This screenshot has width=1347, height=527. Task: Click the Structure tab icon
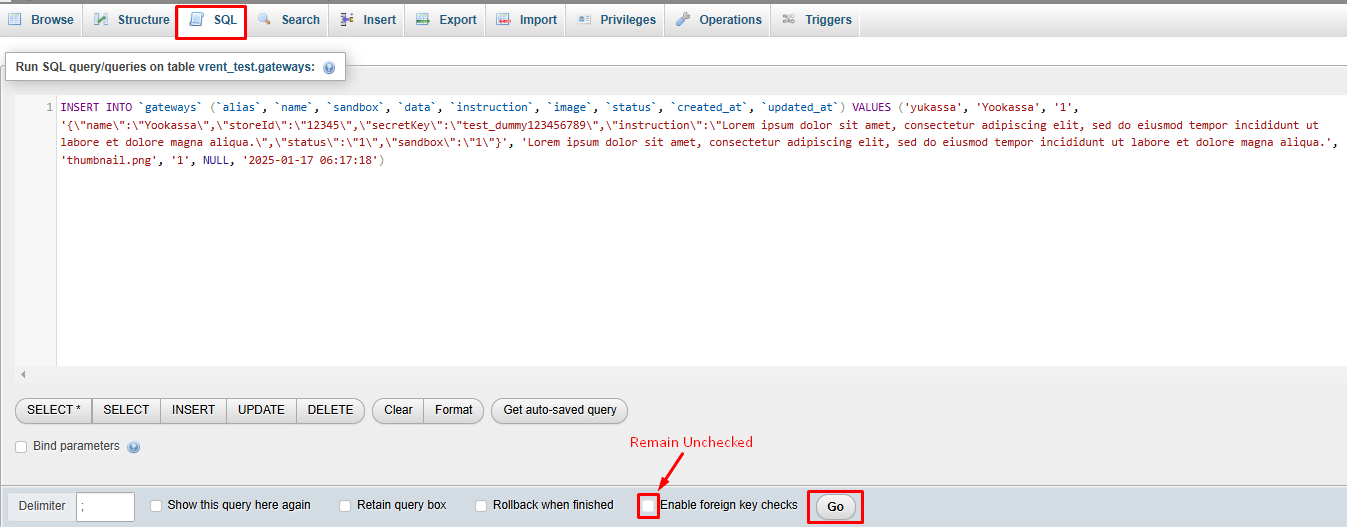101,19
